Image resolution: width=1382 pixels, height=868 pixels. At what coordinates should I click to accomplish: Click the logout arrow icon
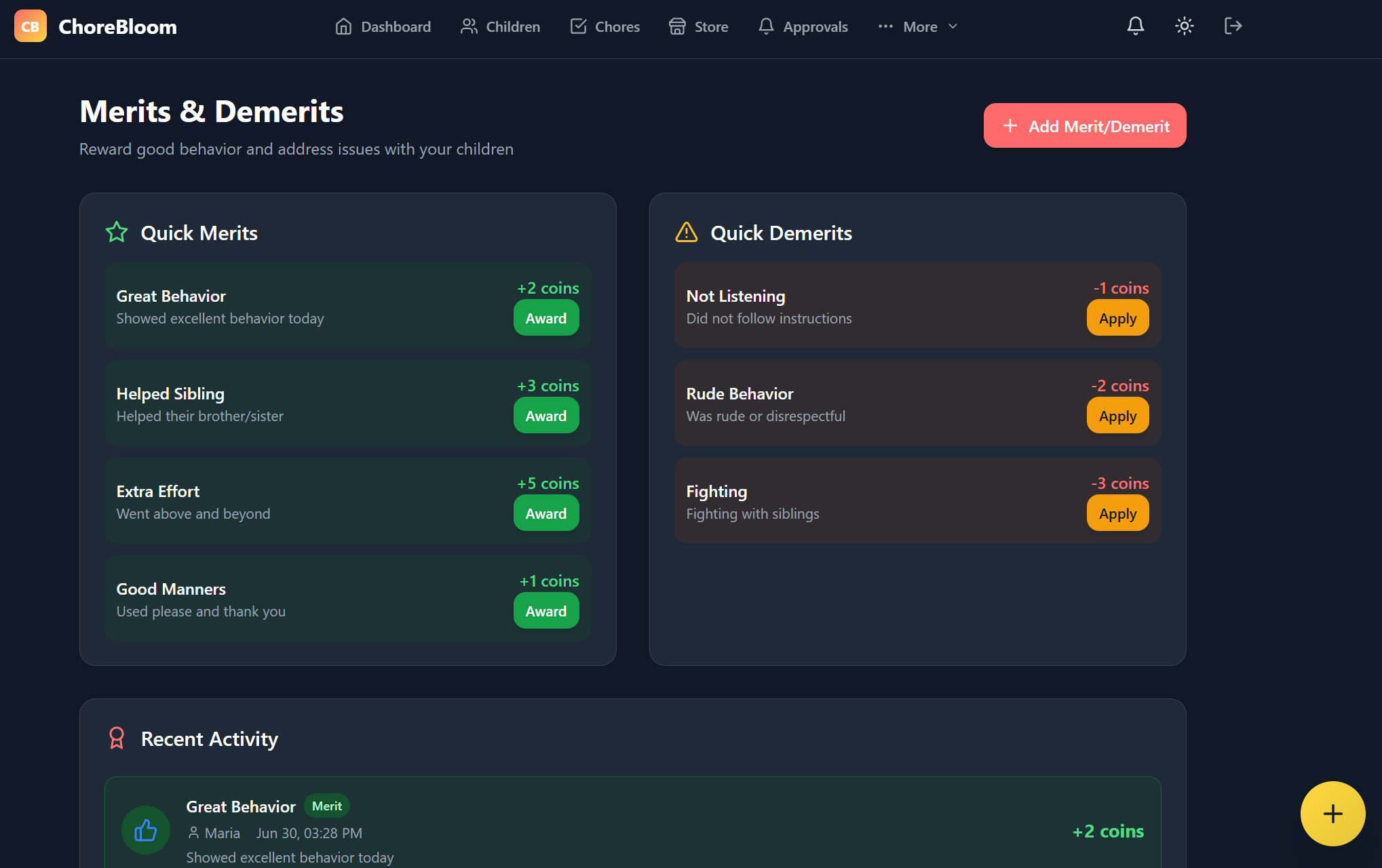(1233, 26)
